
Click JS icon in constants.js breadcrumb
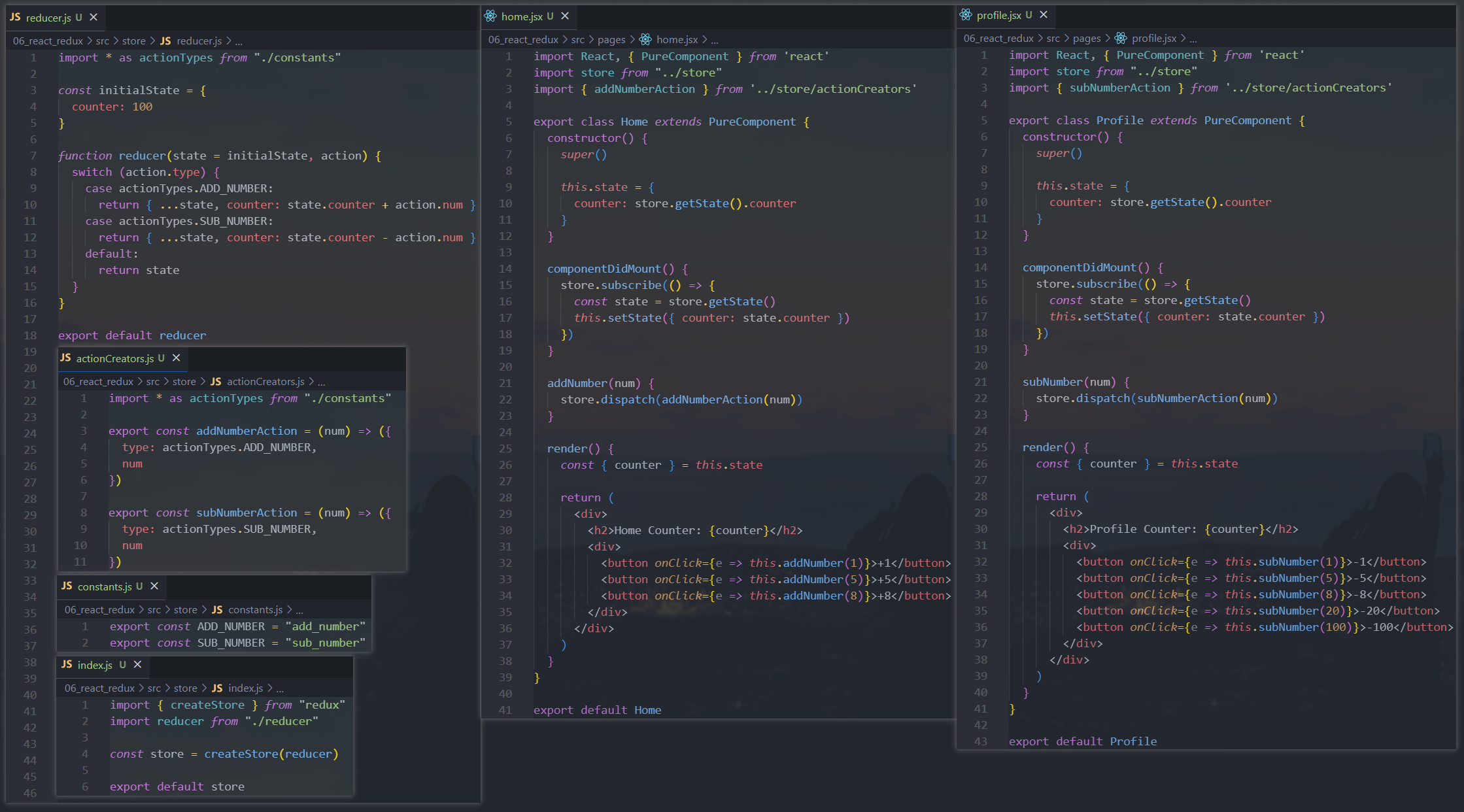pyautogui.click(x=217, y=609)
